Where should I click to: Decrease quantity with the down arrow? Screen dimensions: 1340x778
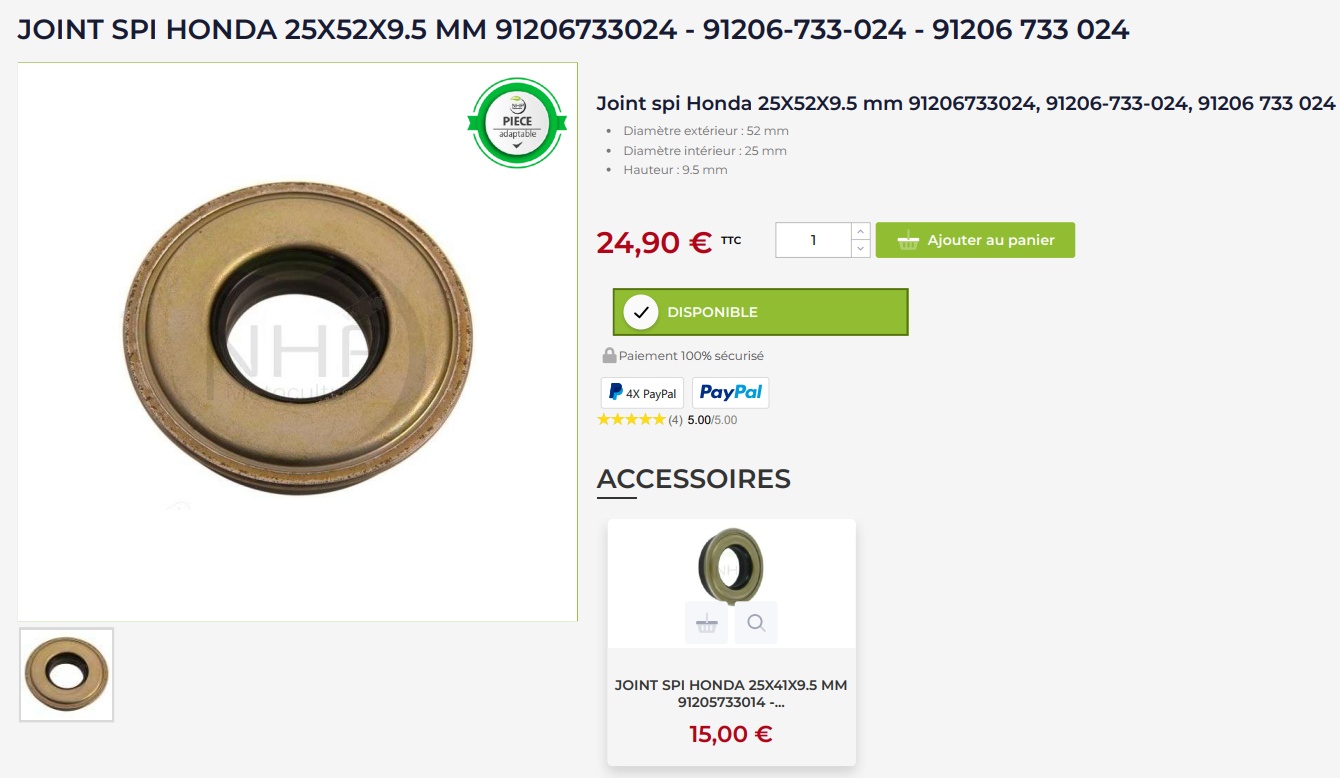[861, 249]
